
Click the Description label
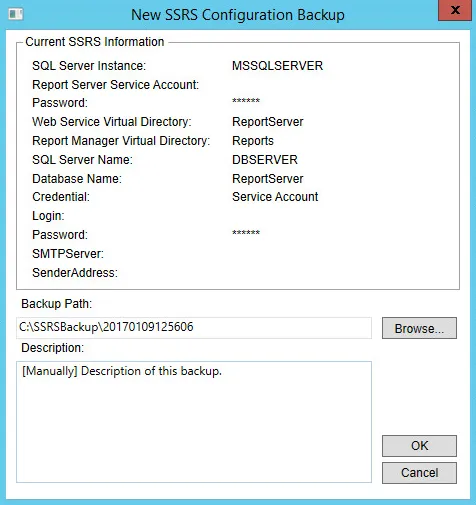pyautogui.click(x=53, y=348)
